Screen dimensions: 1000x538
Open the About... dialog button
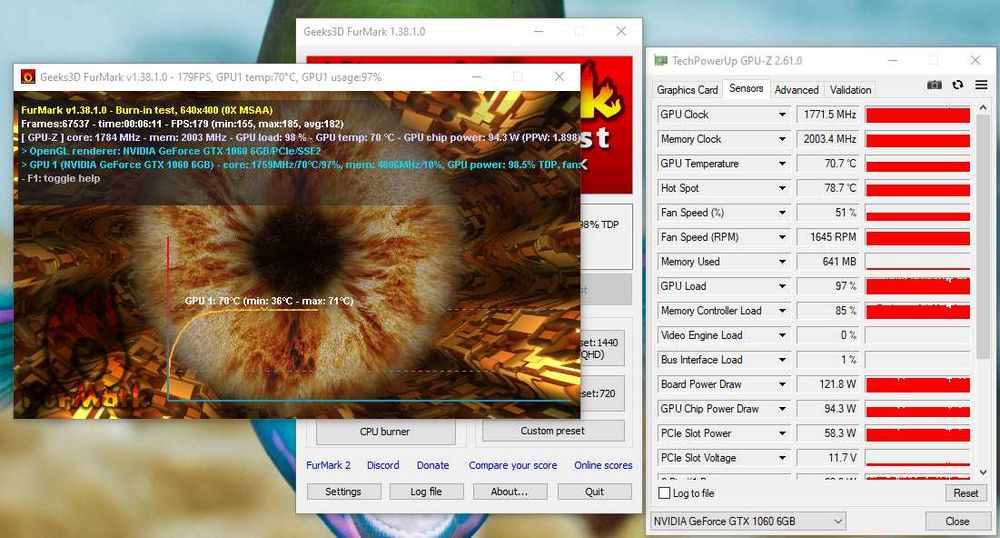click(509, 491)
